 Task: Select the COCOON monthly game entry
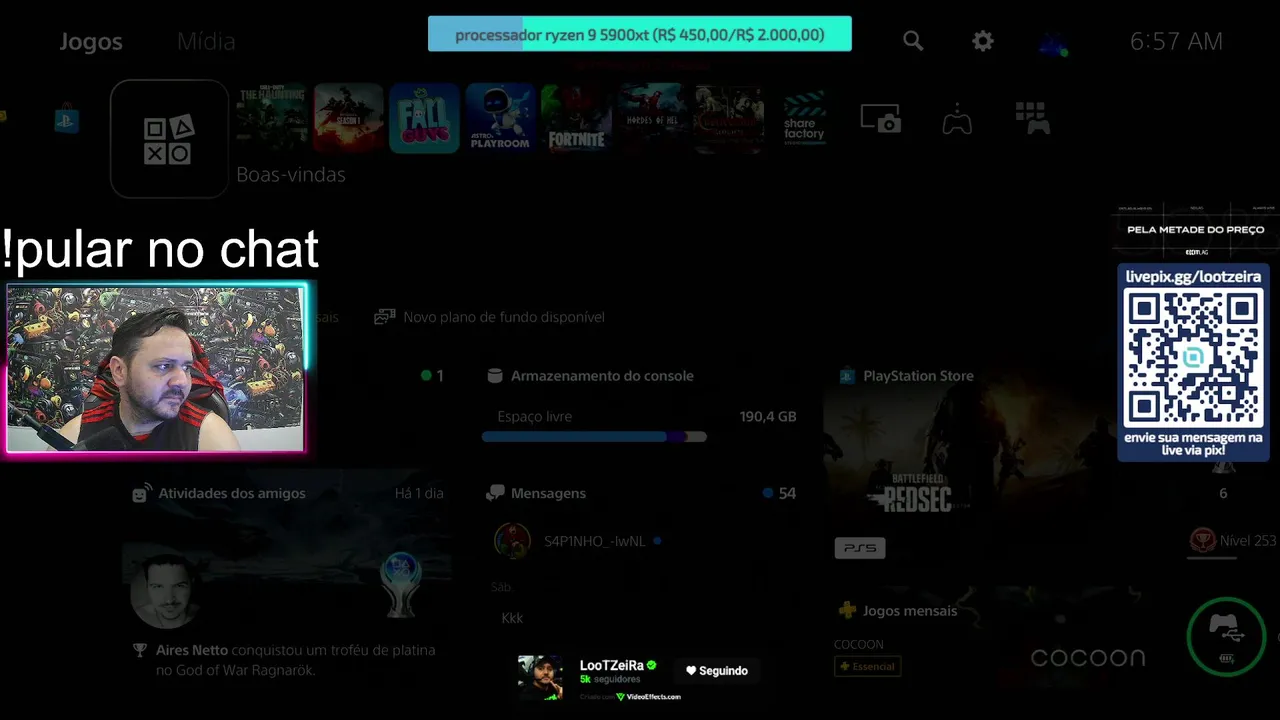[x=859, y=645]
